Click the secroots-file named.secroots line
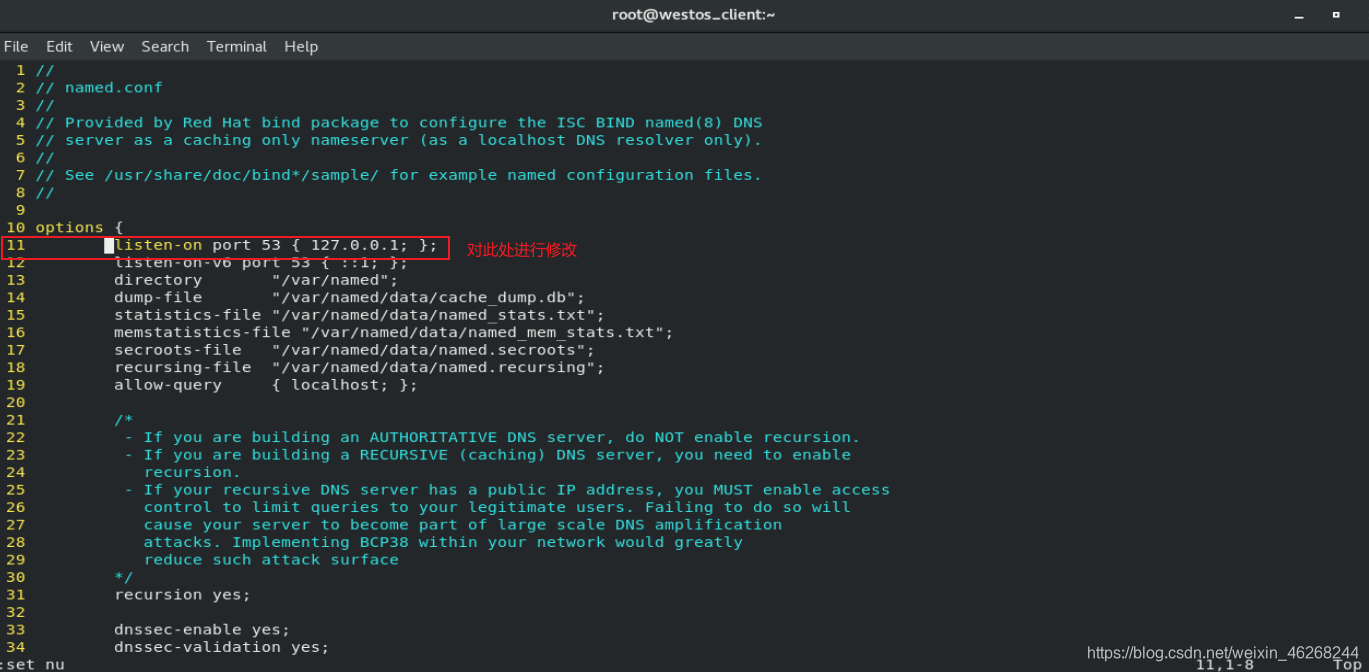The image size is (1369, 672). tap(355, 350)
